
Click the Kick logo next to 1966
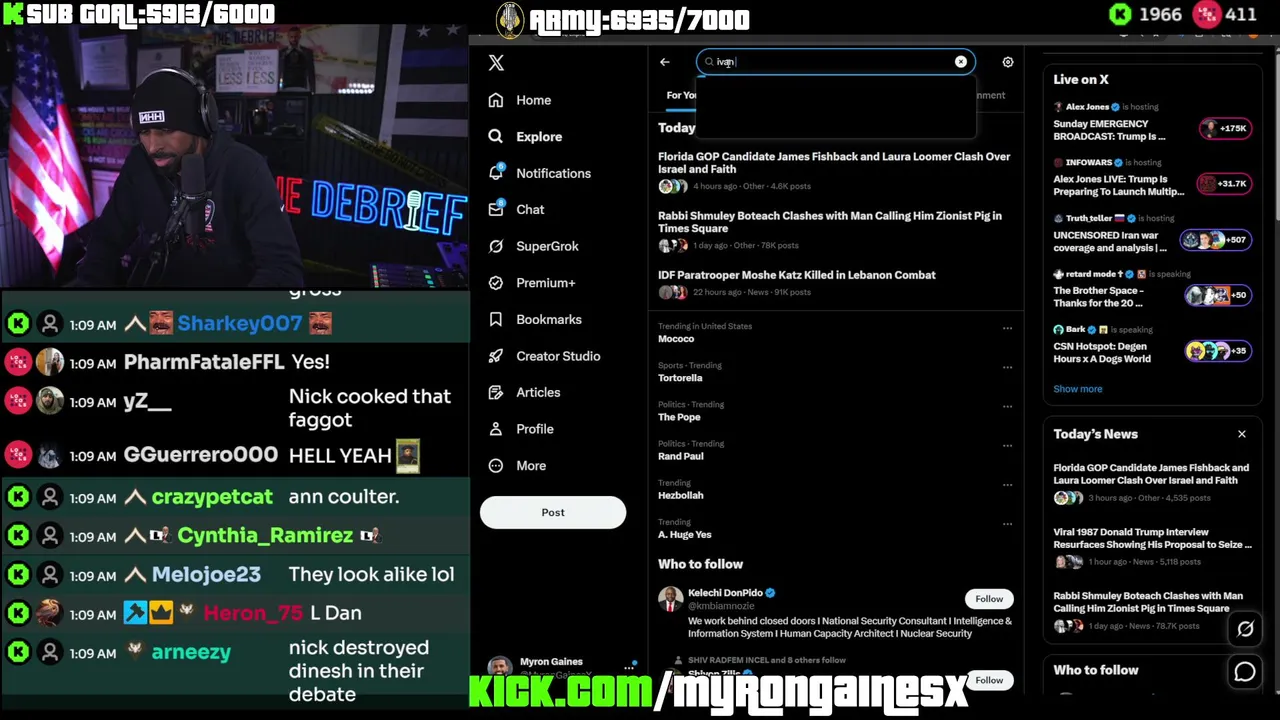tap(1120, 14)
